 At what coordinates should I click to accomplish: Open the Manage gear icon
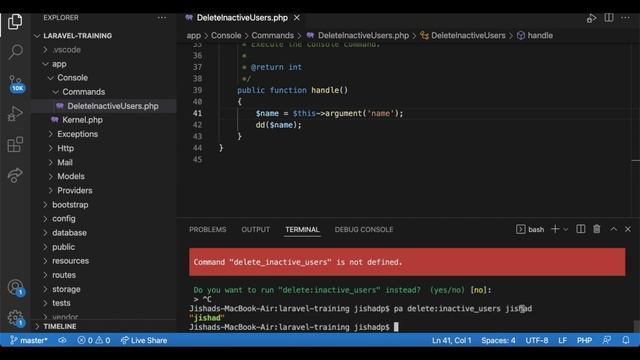[x=16, y=318]
